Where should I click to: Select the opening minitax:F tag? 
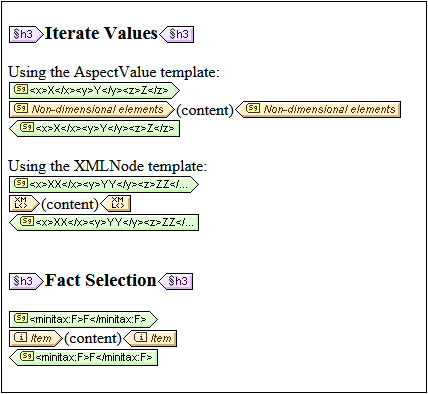[x=83, y=319]
